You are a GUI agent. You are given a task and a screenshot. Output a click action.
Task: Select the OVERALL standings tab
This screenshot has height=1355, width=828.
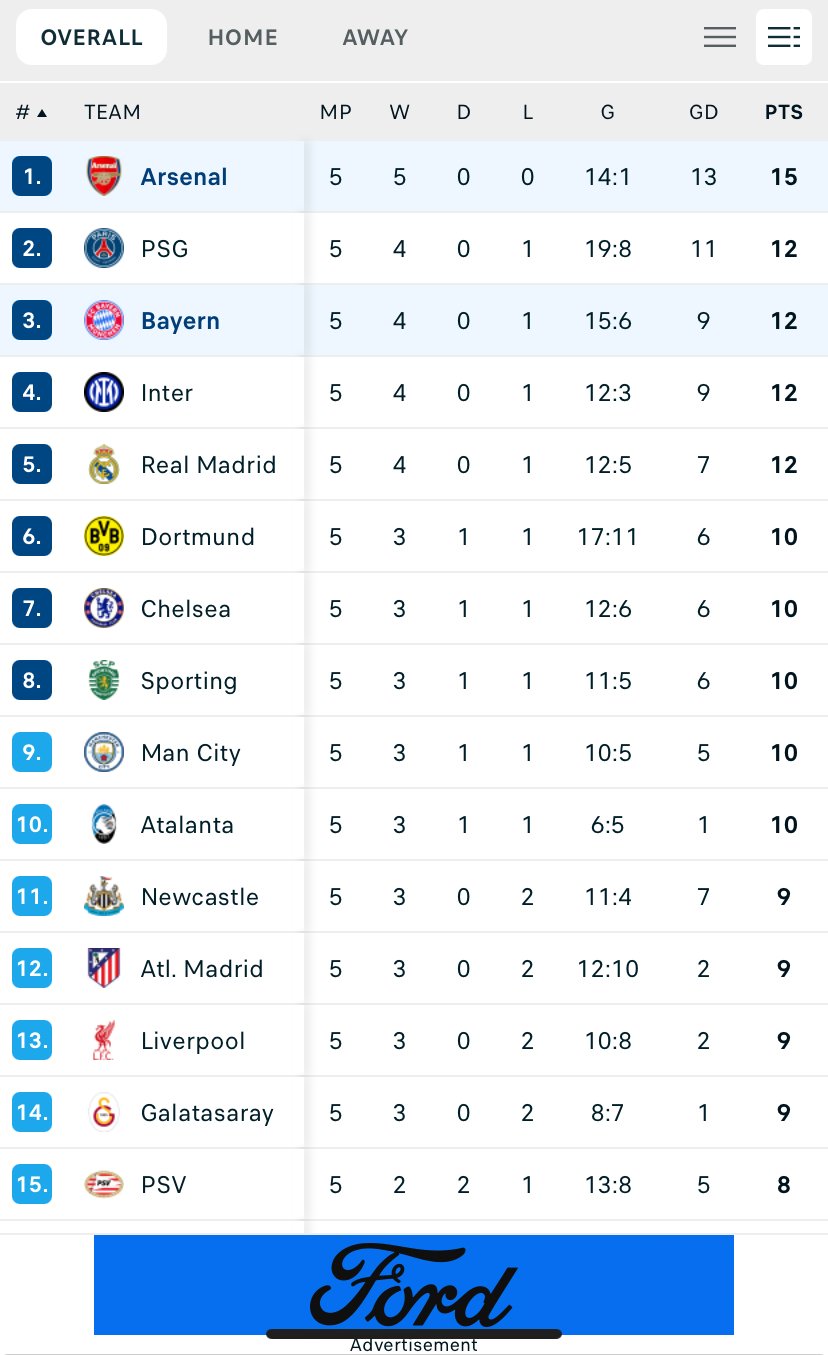92,38
